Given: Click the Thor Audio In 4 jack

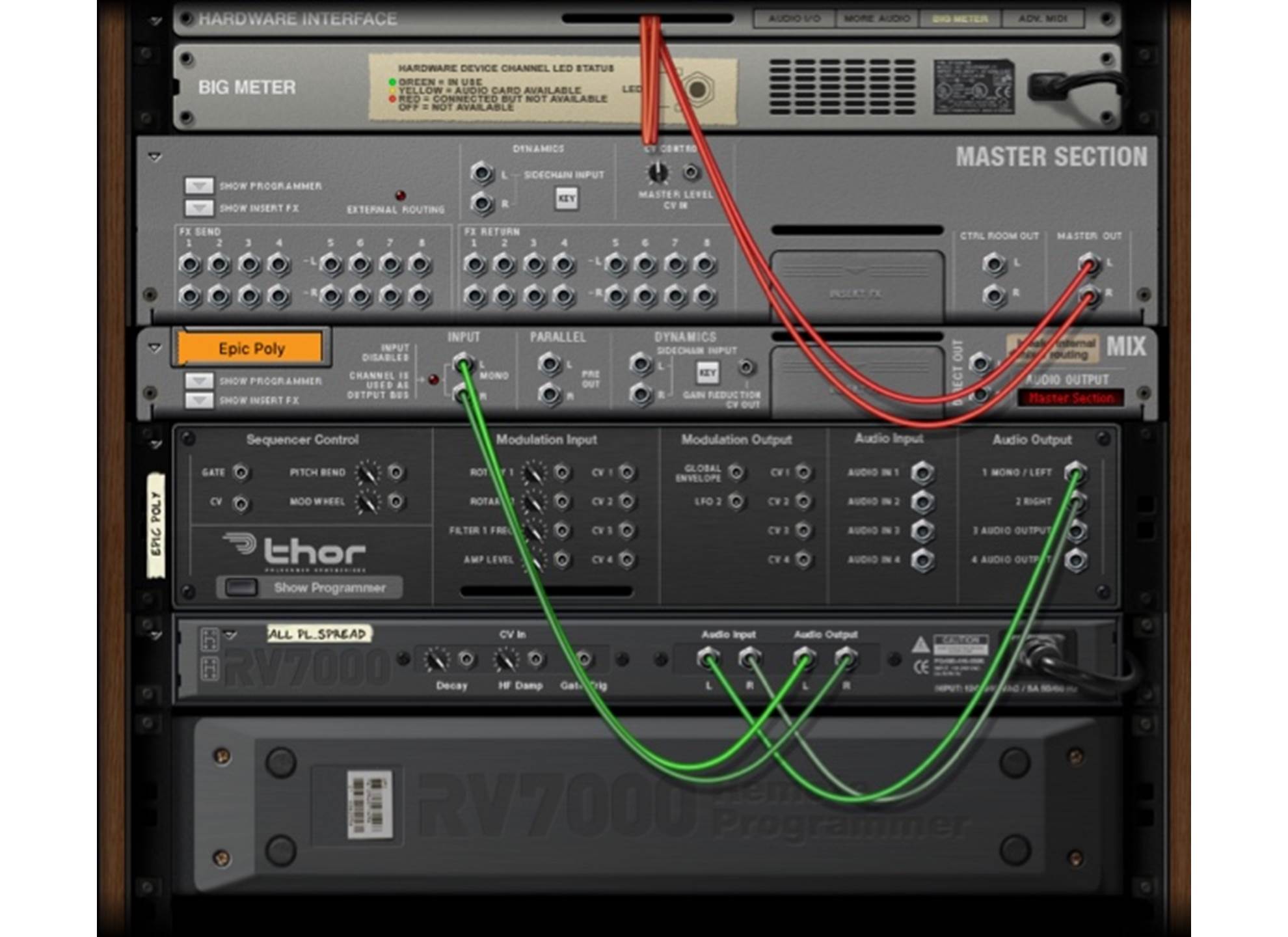Looking at the screenshot, I should point(922,560).
